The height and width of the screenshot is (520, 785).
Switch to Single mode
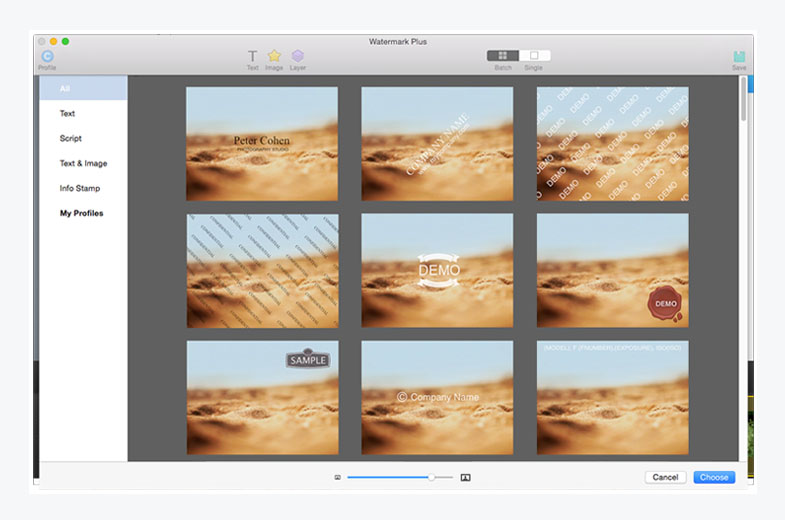click(534, 56)
